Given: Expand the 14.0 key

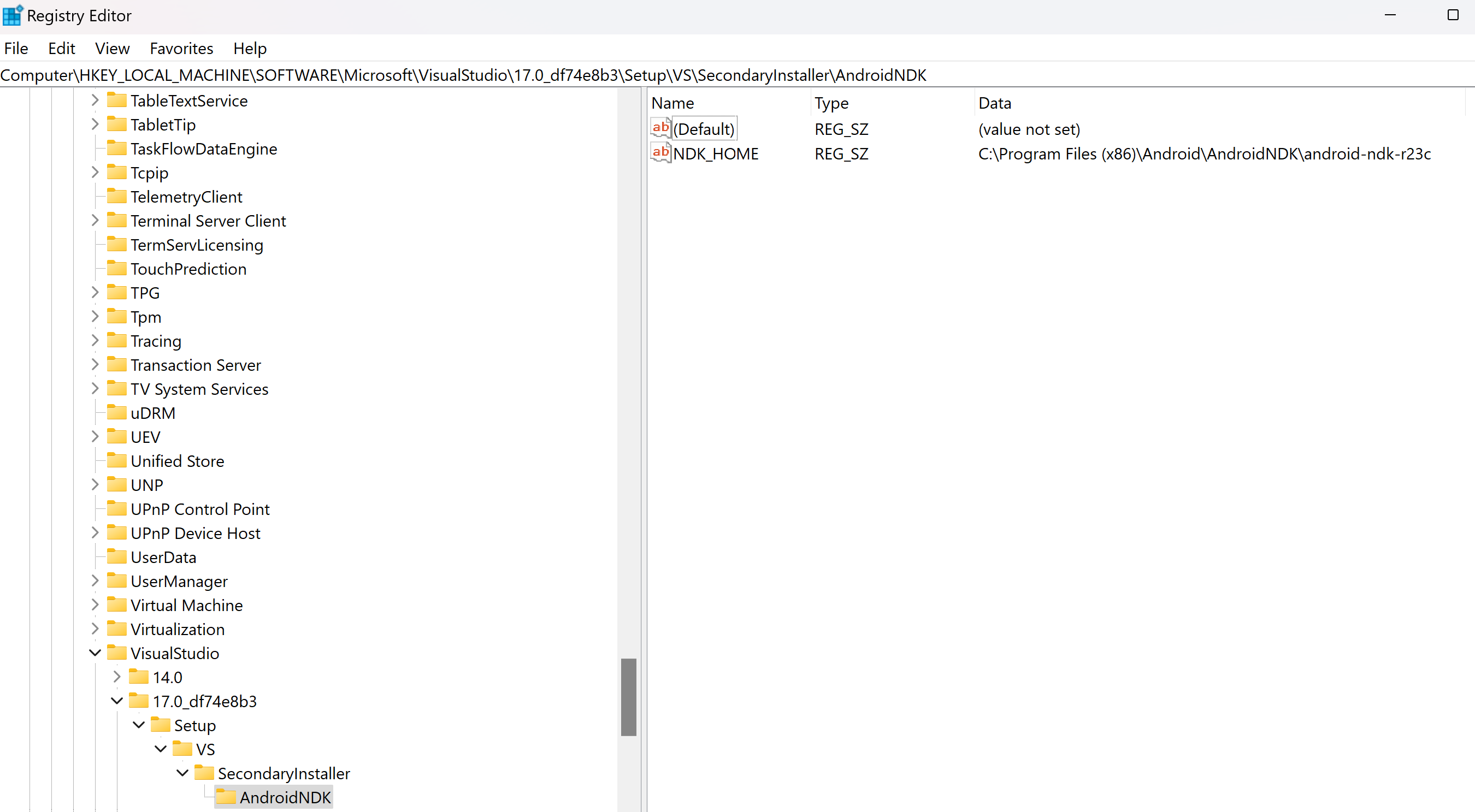Looking at the screenshot, I should coord(117,677).
